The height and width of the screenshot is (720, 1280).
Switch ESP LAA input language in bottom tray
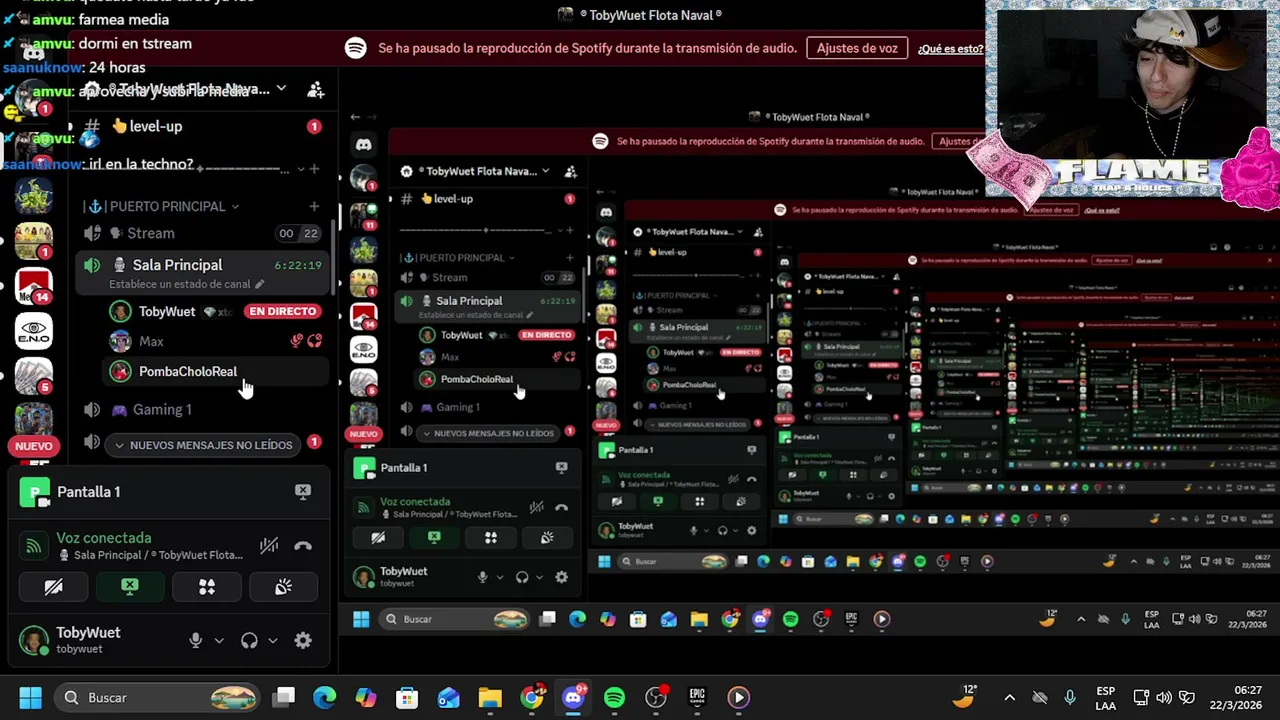1105,697
